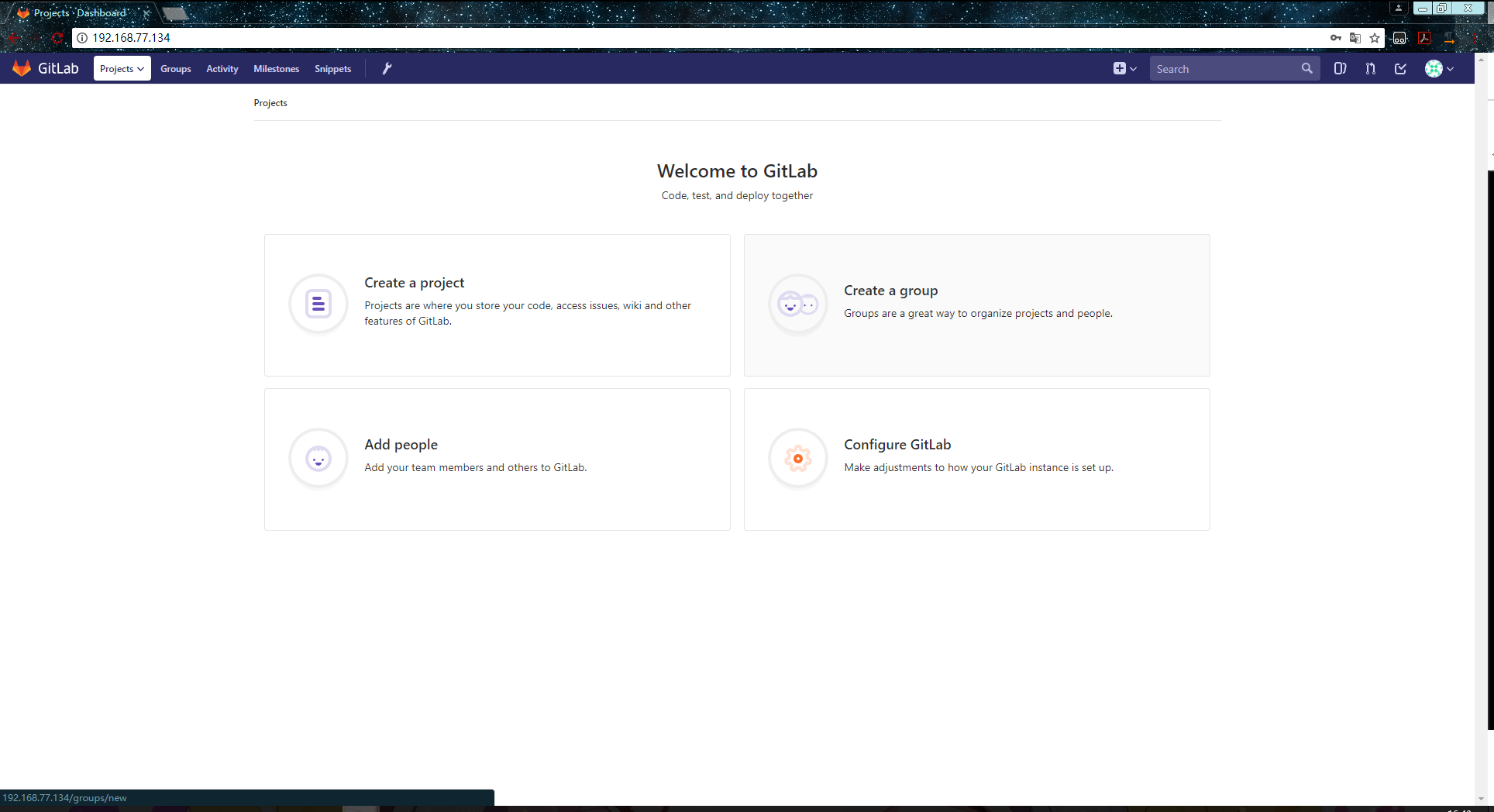Open the Admin area wrench icon
1494x812 pixels.
coord(387,68)
